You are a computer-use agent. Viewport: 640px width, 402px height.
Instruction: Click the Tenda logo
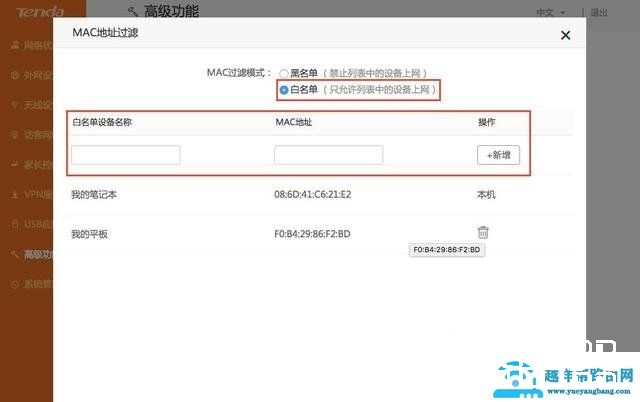pyautogui.click(x=40, y=12)
